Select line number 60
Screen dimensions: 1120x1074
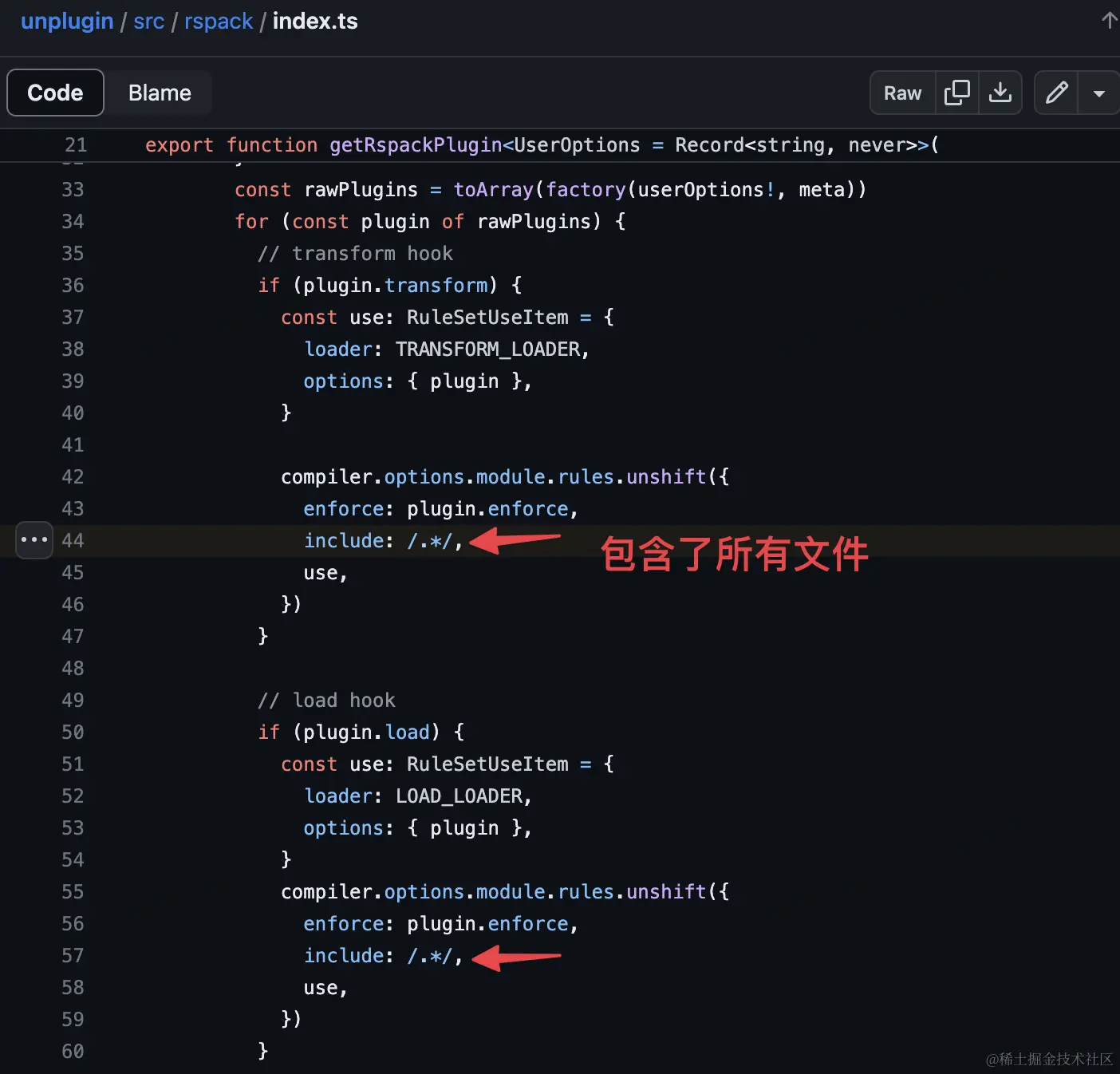[x=73, y=1052]
